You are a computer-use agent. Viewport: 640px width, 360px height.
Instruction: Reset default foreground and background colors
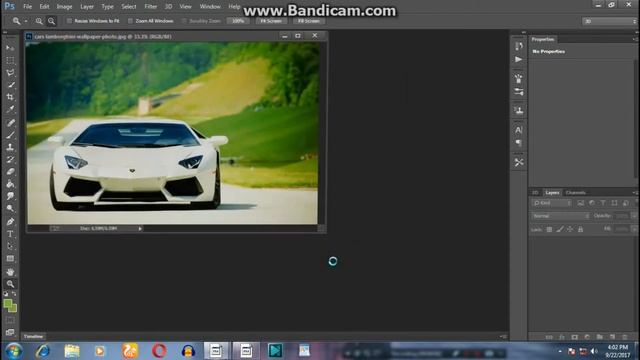coord(6,294)
